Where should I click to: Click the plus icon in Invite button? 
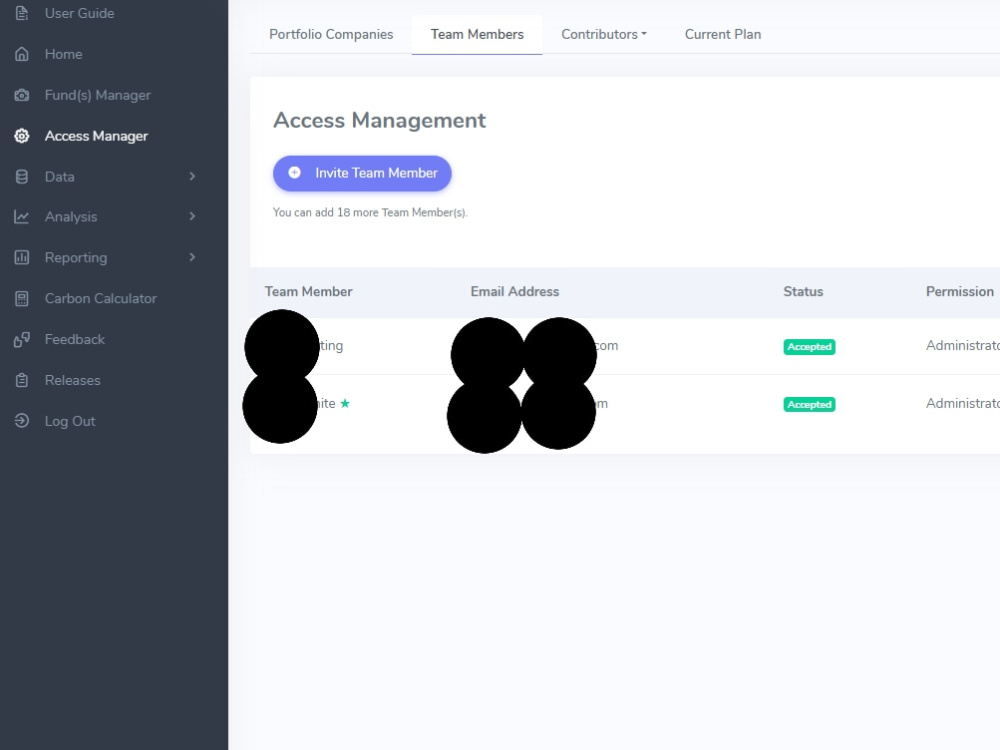[x=295, y=173]
